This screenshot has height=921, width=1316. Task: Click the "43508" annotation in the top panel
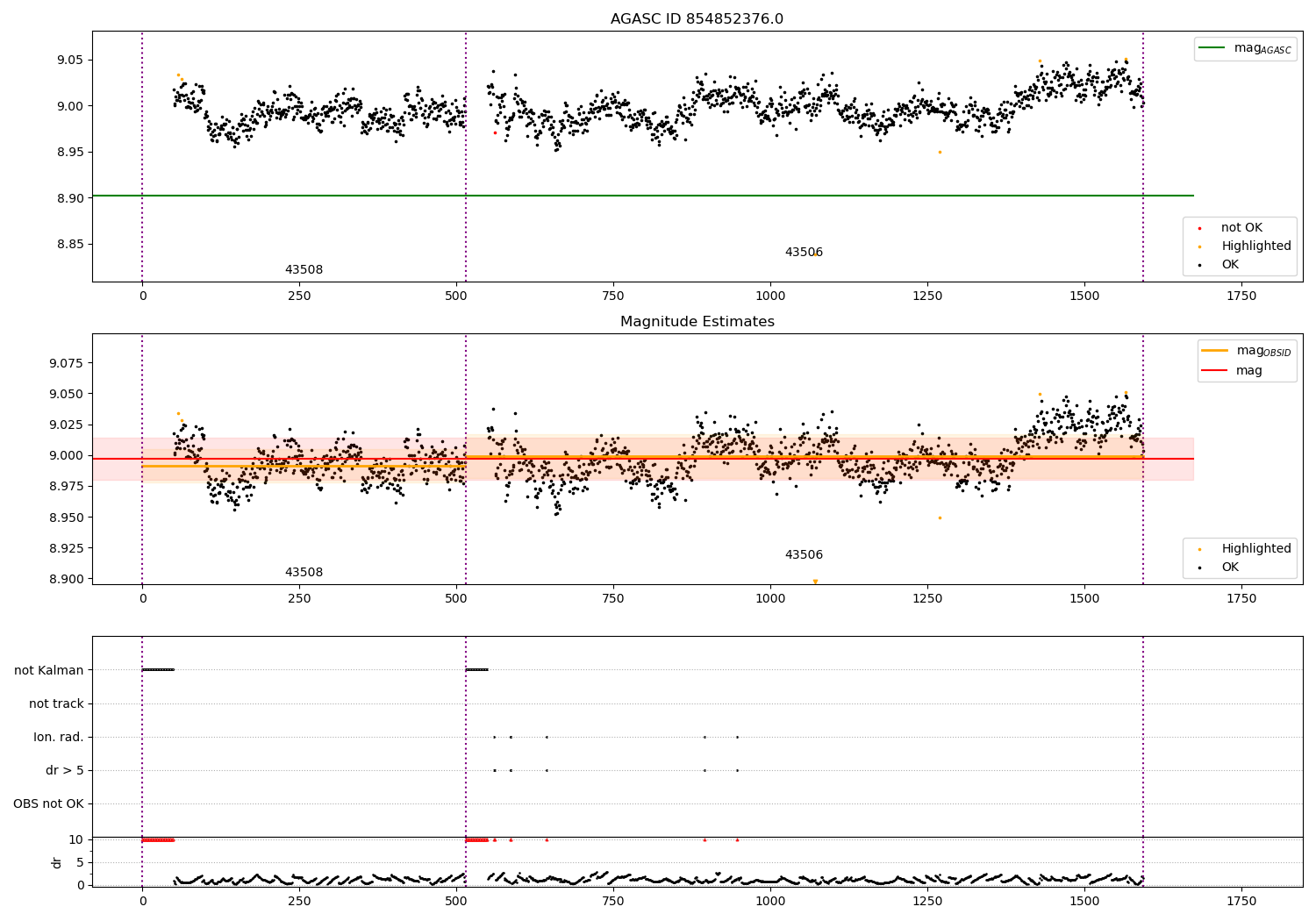pos(304,270)
